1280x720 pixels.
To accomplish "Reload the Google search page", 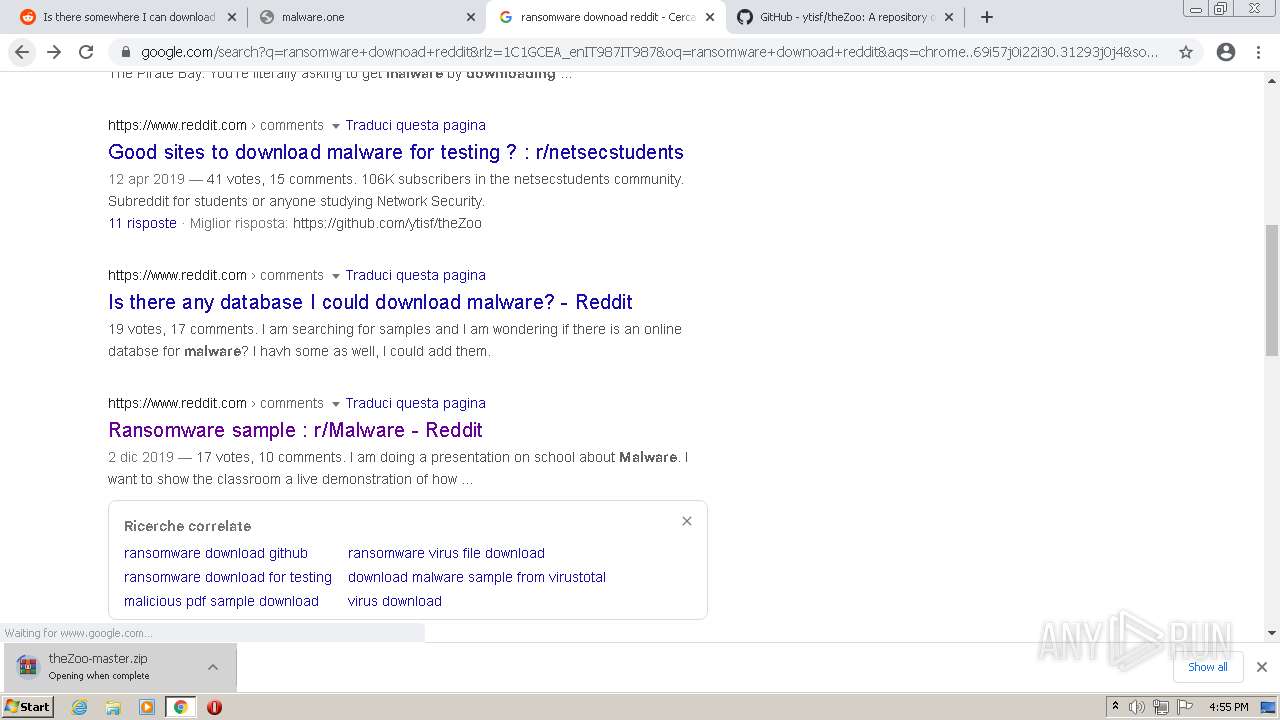I will (86, 52).
